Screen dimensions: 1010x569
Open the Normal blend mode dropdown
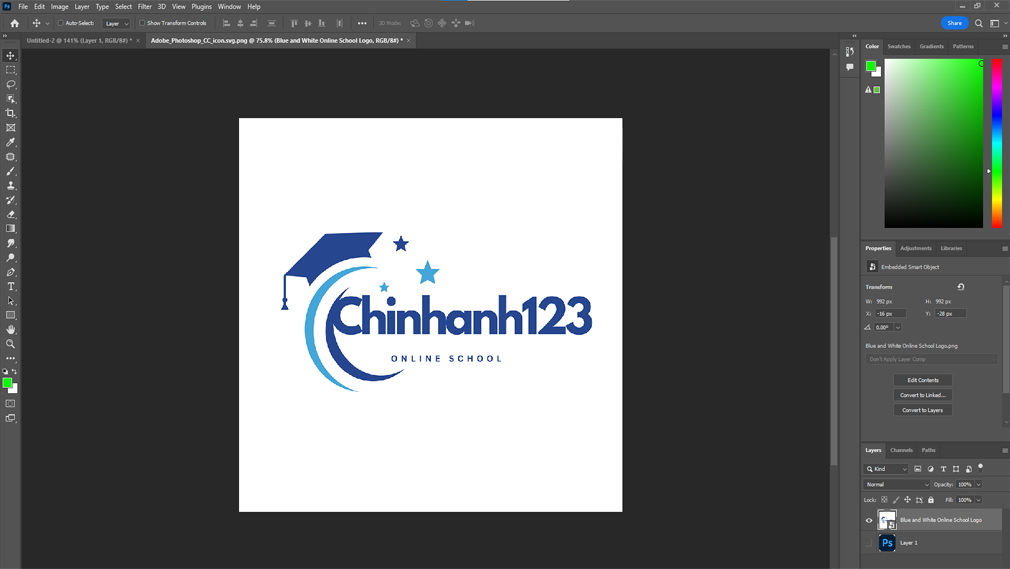click(897, 485)
